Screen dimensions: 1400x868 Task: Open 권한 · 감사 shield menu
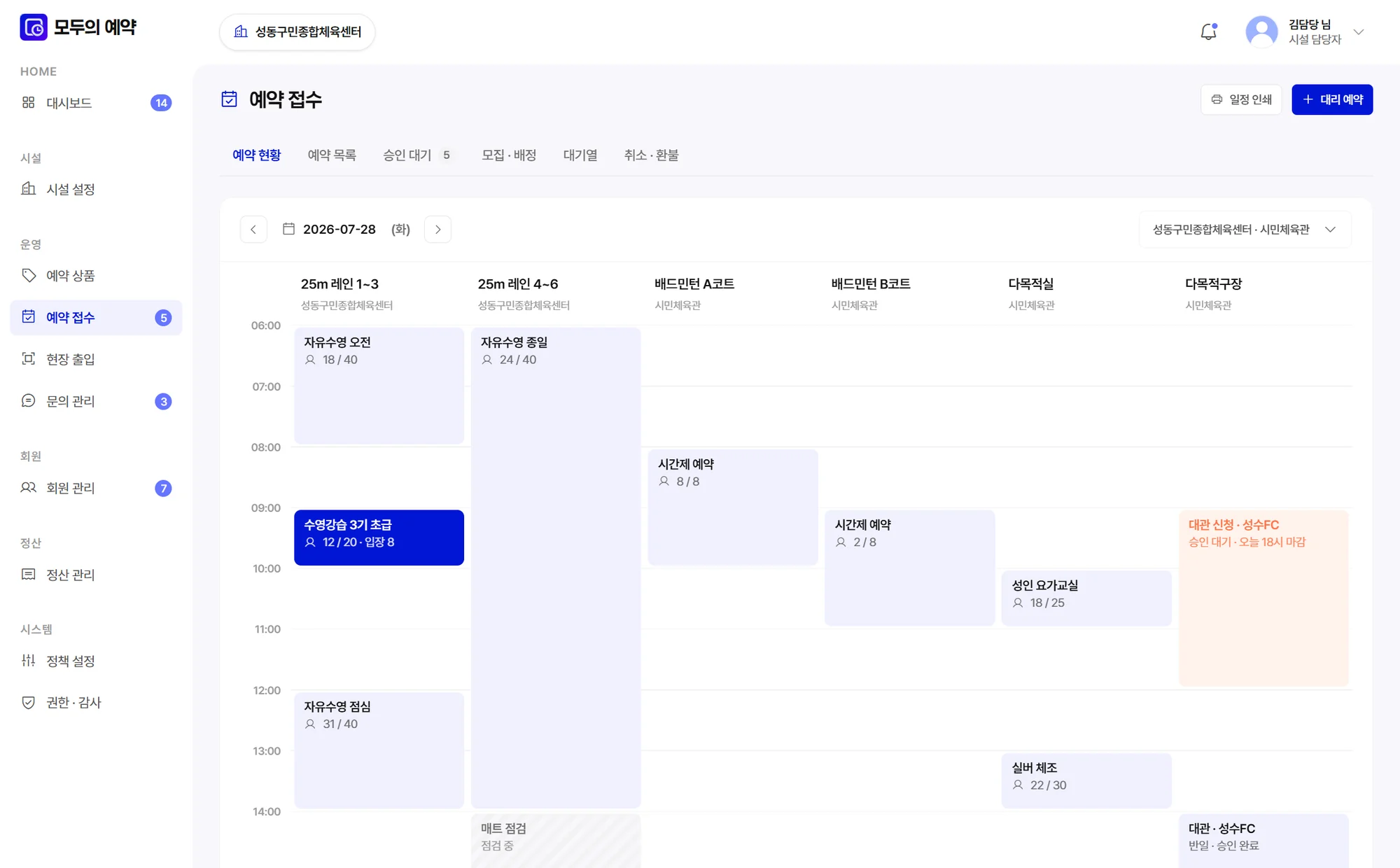click(x=96, y=702)
